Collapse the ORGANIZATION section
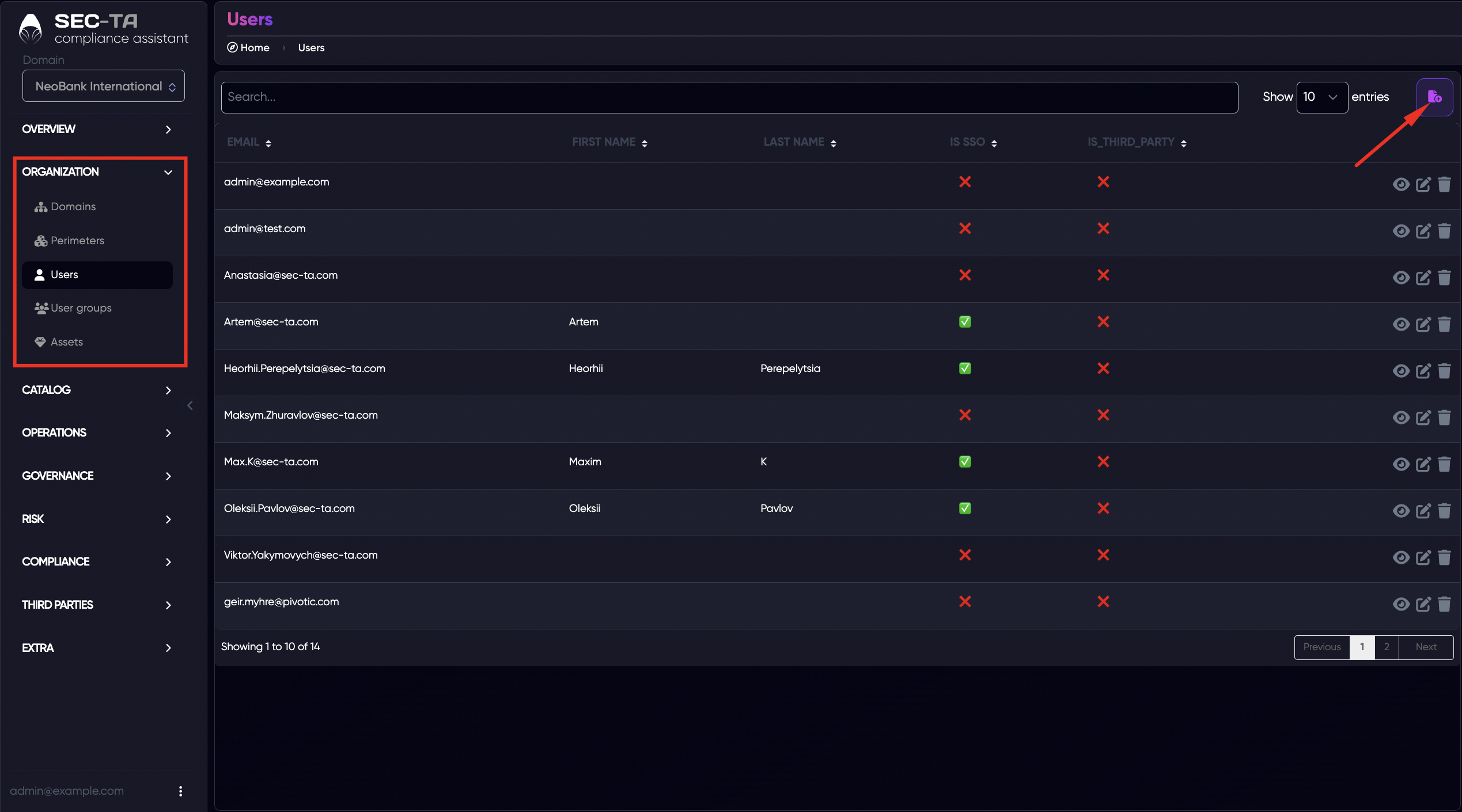Image resolution: width=1462 pixels, height=812 pixels. [x=97, y=172]
